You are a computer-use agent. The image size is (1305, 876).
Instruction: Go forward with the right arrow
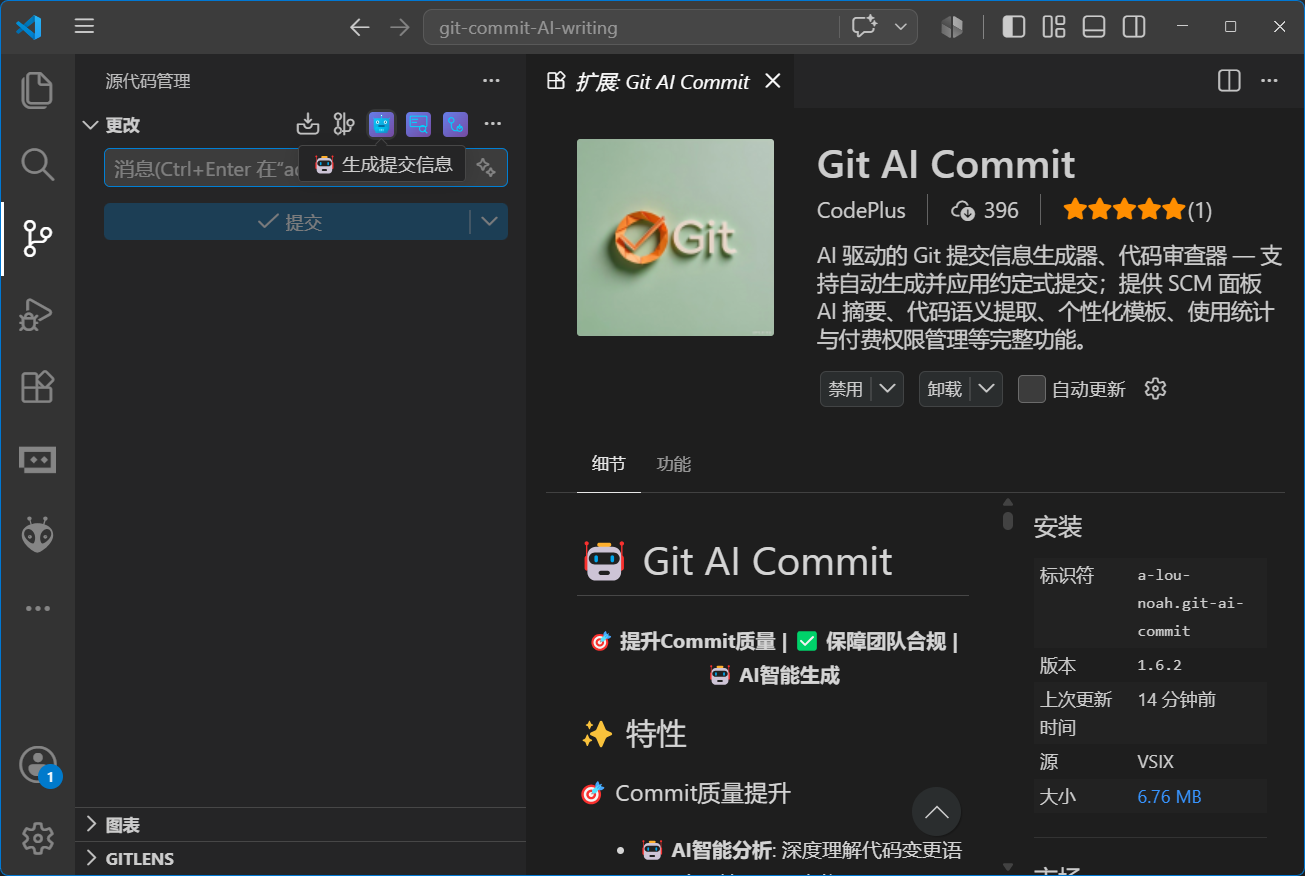(x=399, y=27)
